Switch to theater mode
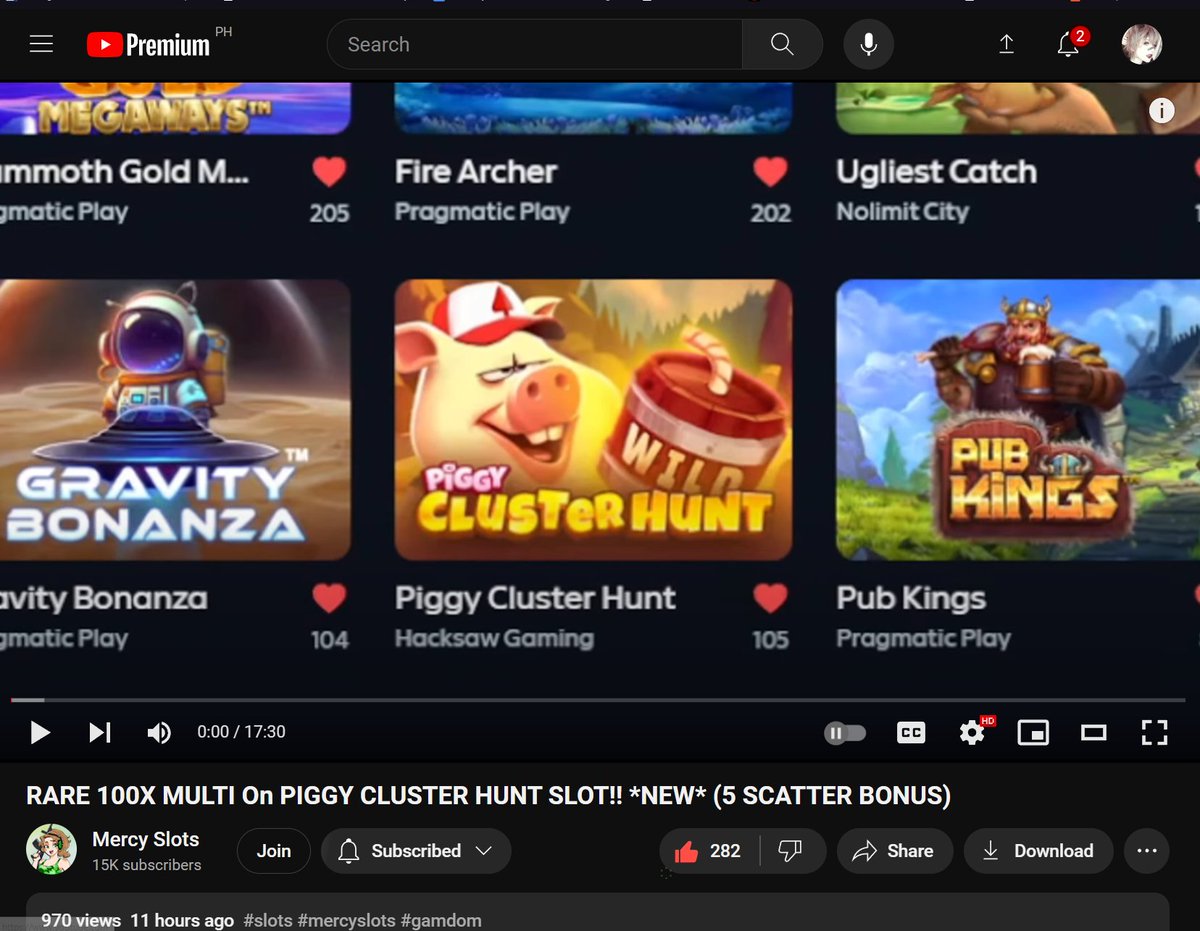 tap(1094, 733)
